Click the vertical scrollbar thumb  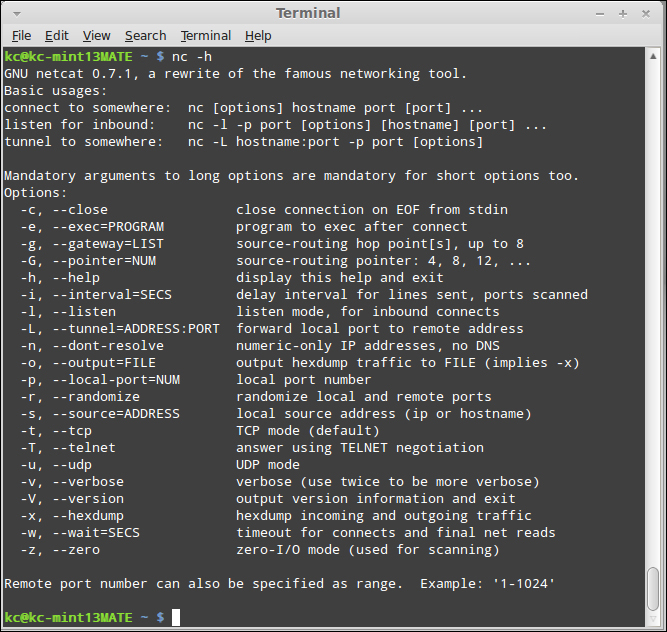click(653, 589)
